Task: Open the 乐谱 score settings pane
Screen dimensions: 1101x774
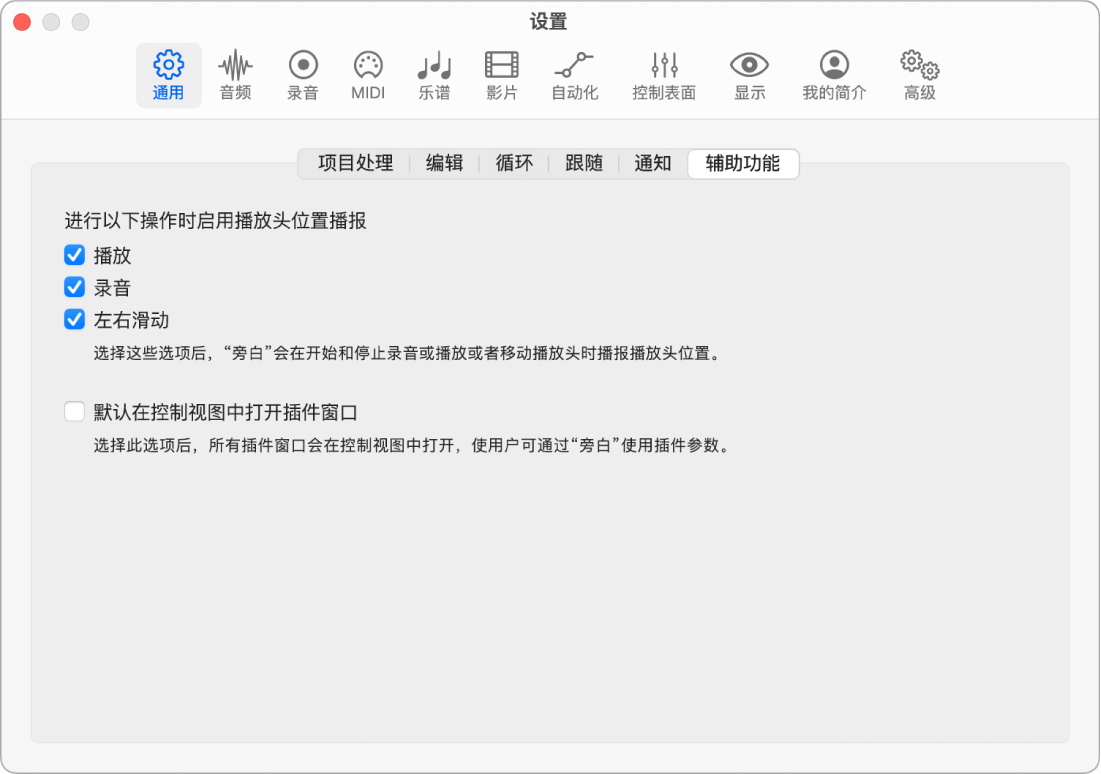Action: coord(435,75)
